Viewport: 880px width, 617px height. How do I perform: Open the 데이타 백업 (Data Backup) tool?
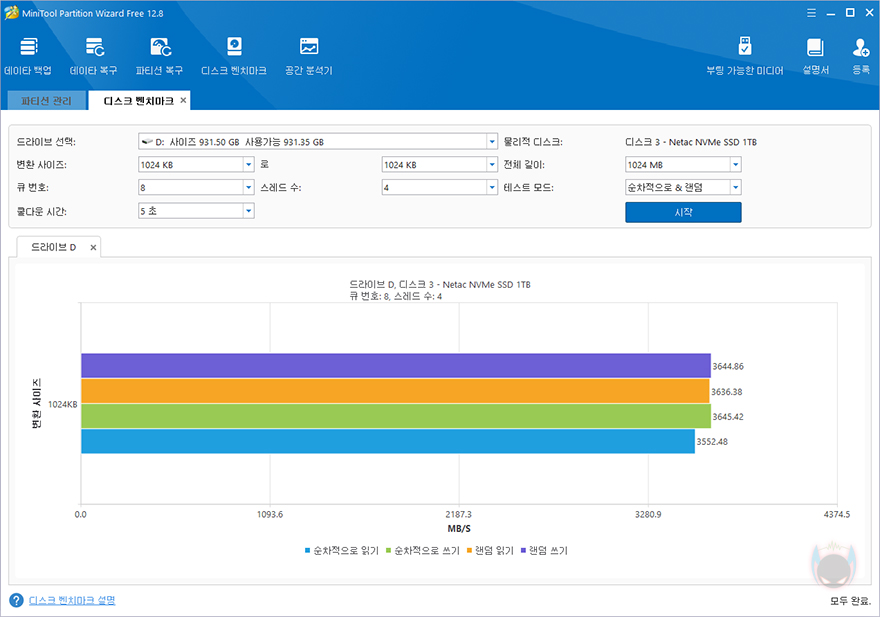pos(28,56)
